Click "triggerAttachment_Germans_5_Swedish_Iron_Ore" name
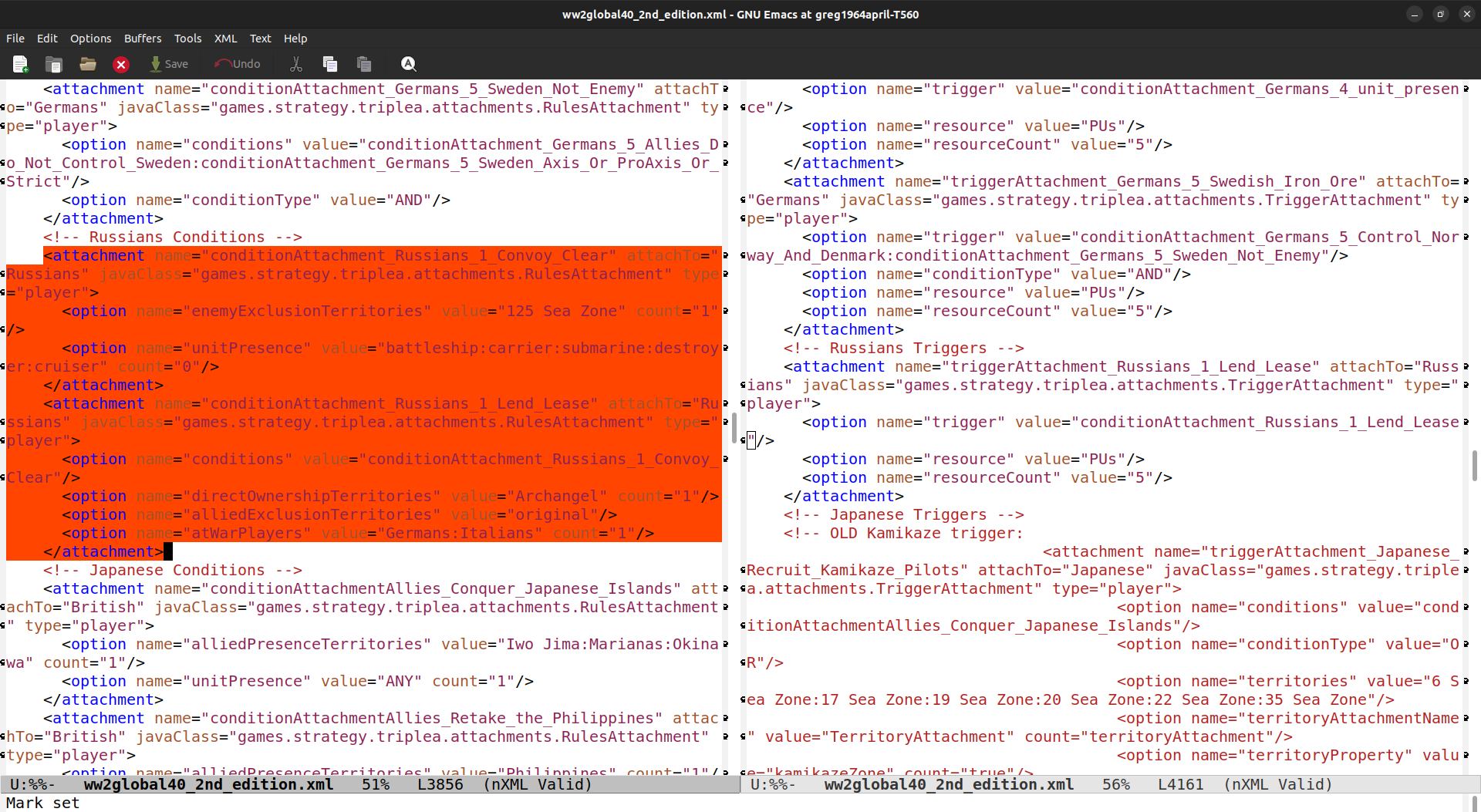 coord(1154,182)
